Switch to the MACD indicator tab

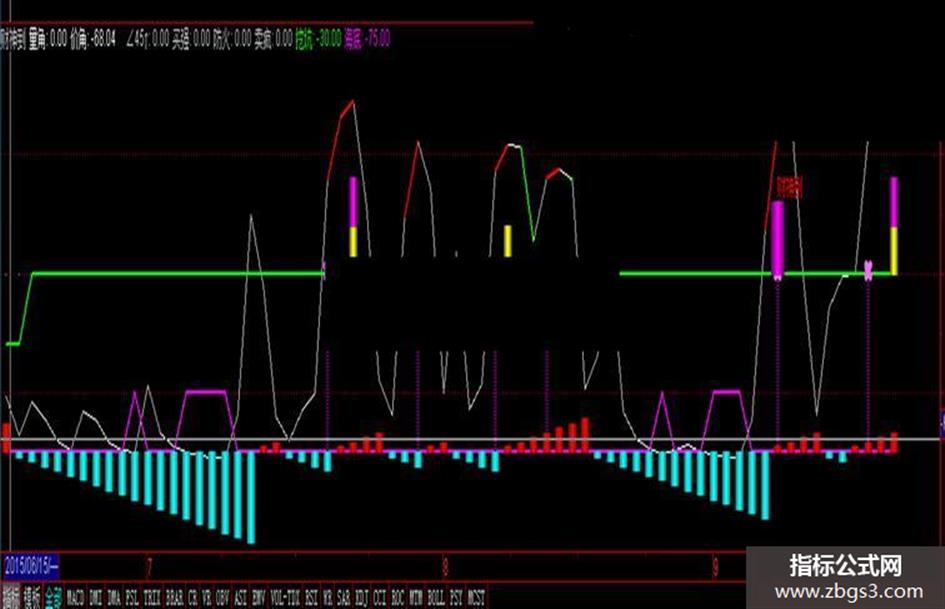75,598
